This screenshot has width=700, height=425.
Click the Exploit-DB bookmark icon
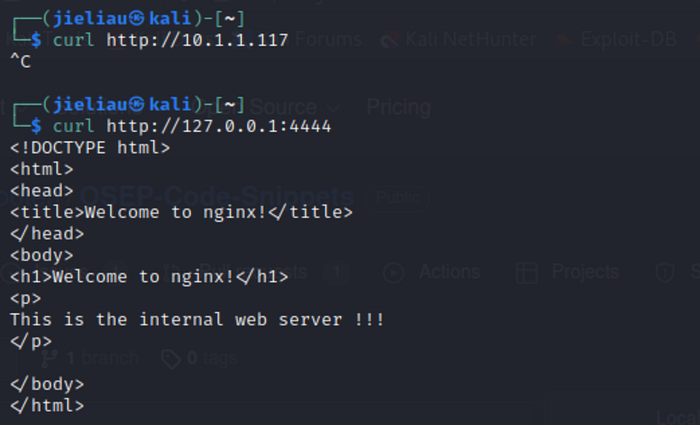click(564, 40)
